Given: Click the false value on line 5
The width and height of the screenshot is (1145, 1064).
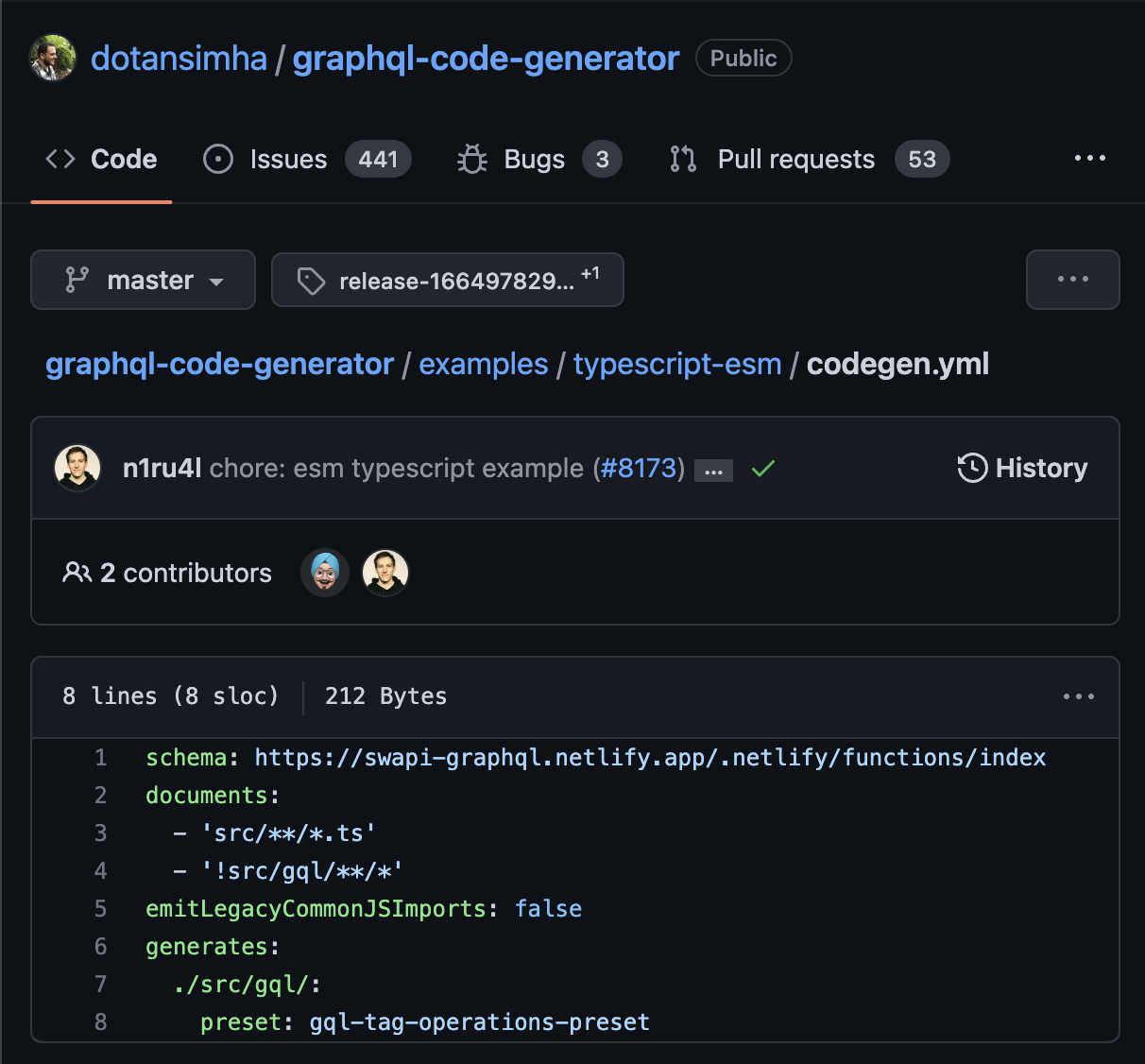Looking at the screenshot, I should (548, 909).
